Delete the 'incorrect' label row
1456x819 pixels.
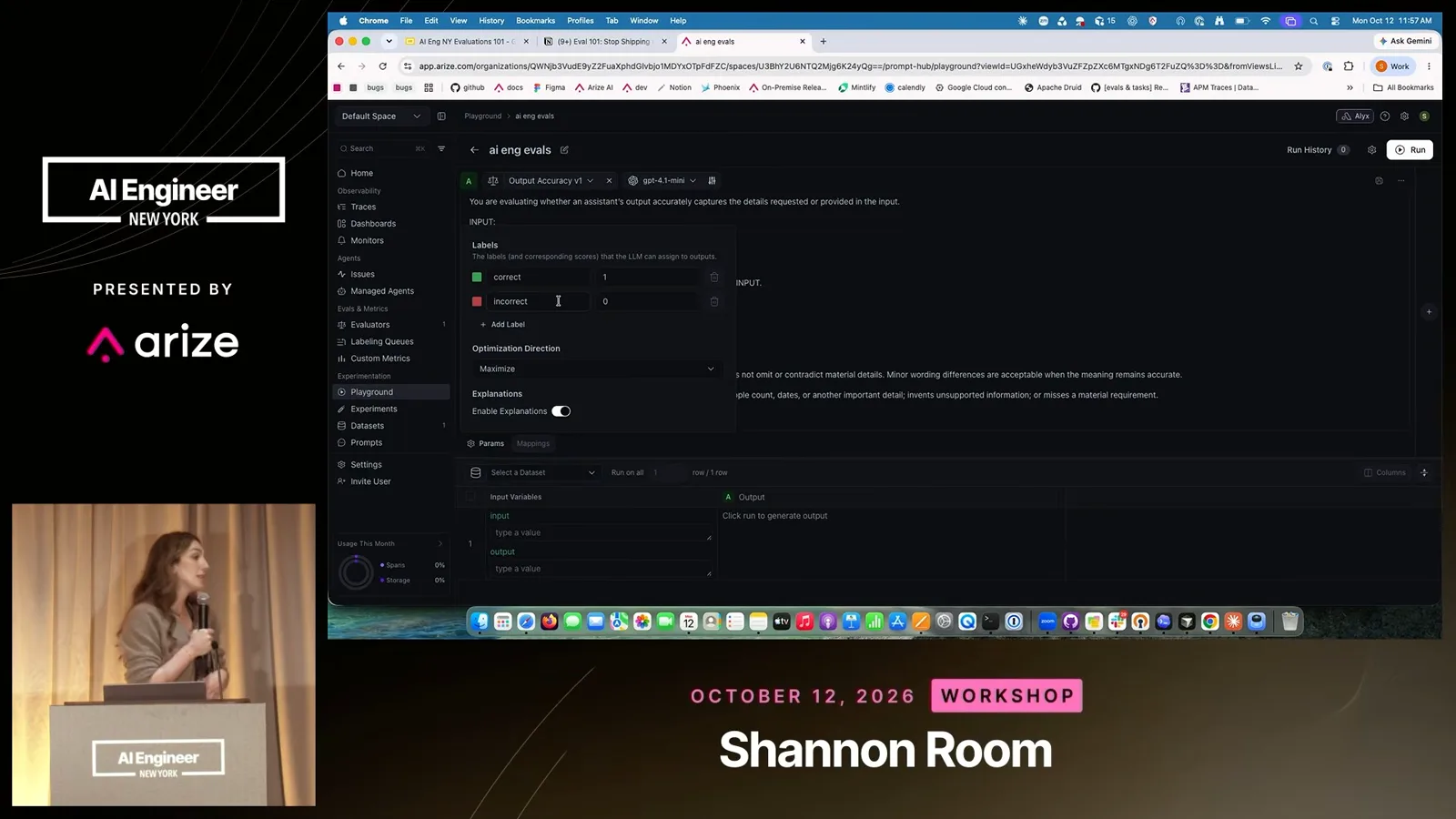click(x=714, y=301)
